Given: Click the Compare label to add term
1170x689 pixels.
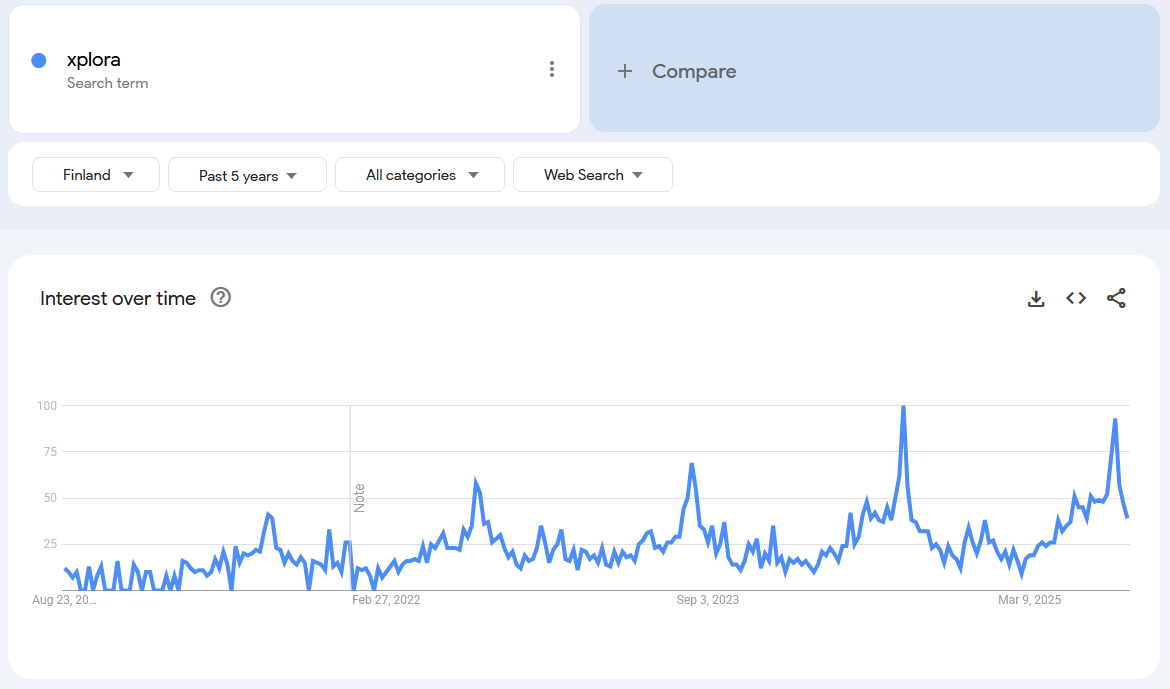Looking at the screenshot, I should [x=694, y=71].
